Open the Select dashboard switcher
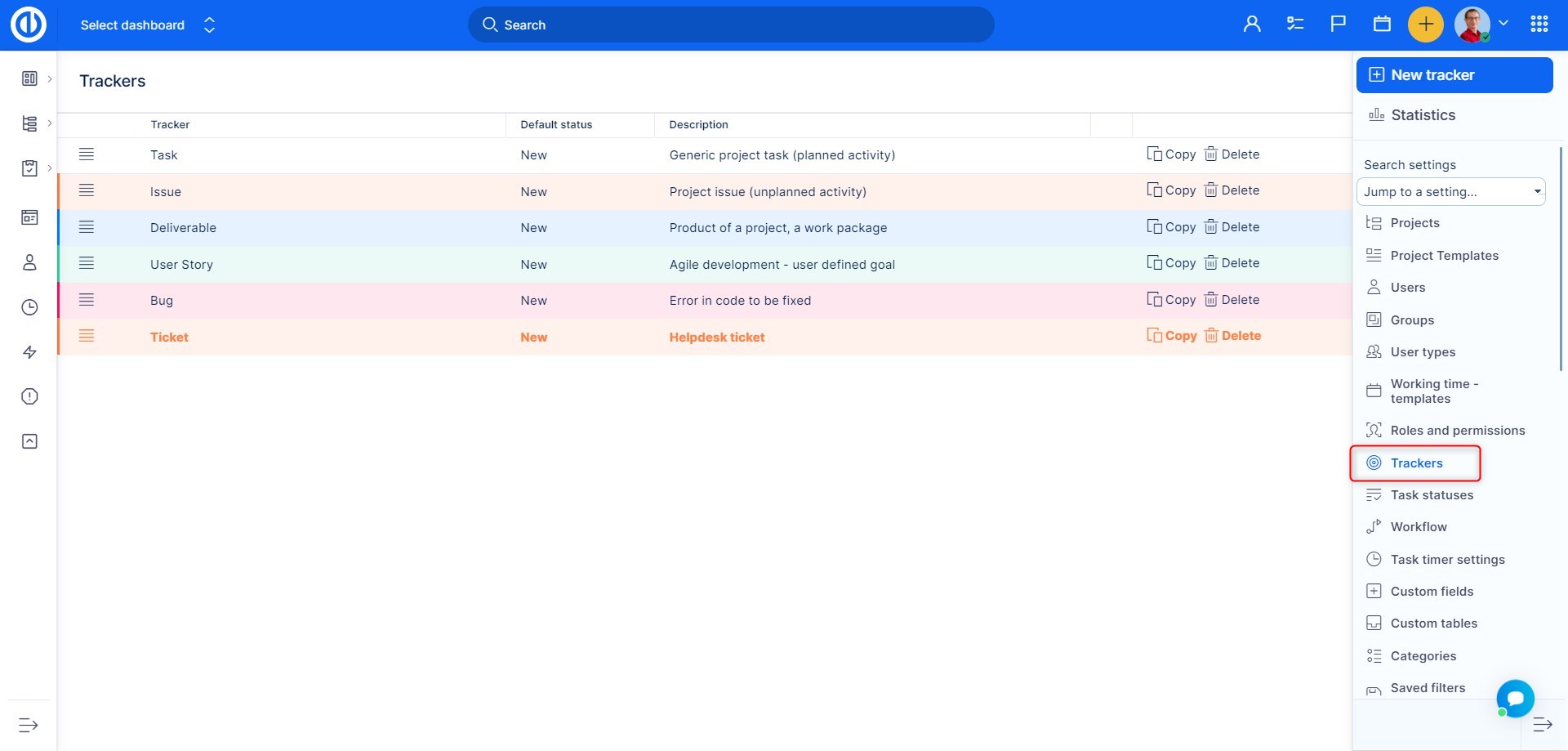The image size is (1568, 751). (147, 25)
